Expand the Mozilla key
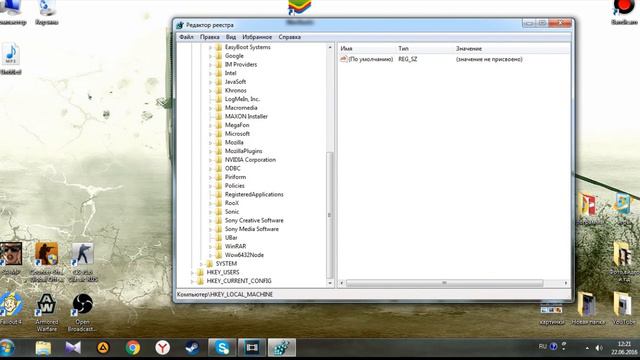The width and height of the screenshot is (640, 360). 210,142
